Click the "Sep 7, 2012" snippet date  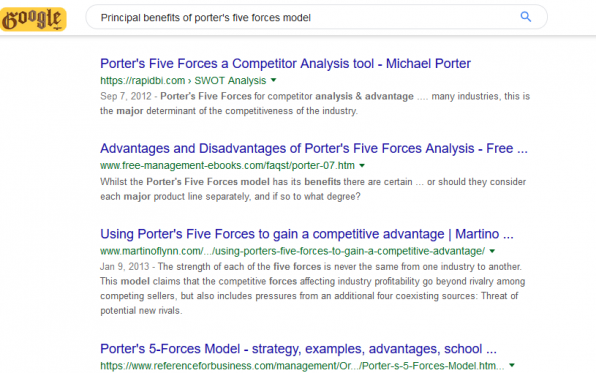[126, 96]
